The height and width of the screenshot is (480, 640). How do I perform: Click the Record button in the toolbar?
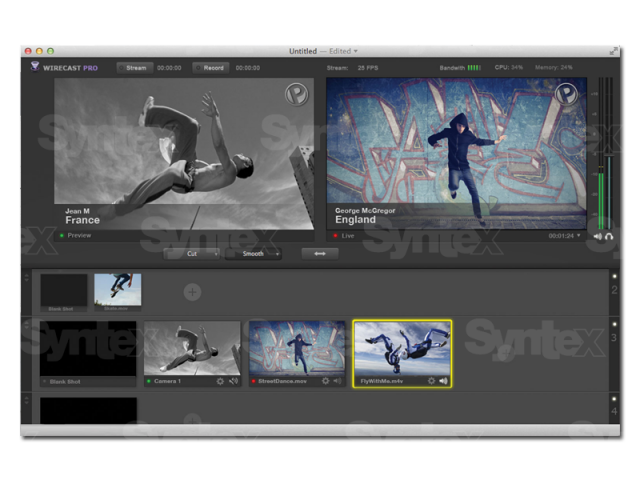coord(210,68)
